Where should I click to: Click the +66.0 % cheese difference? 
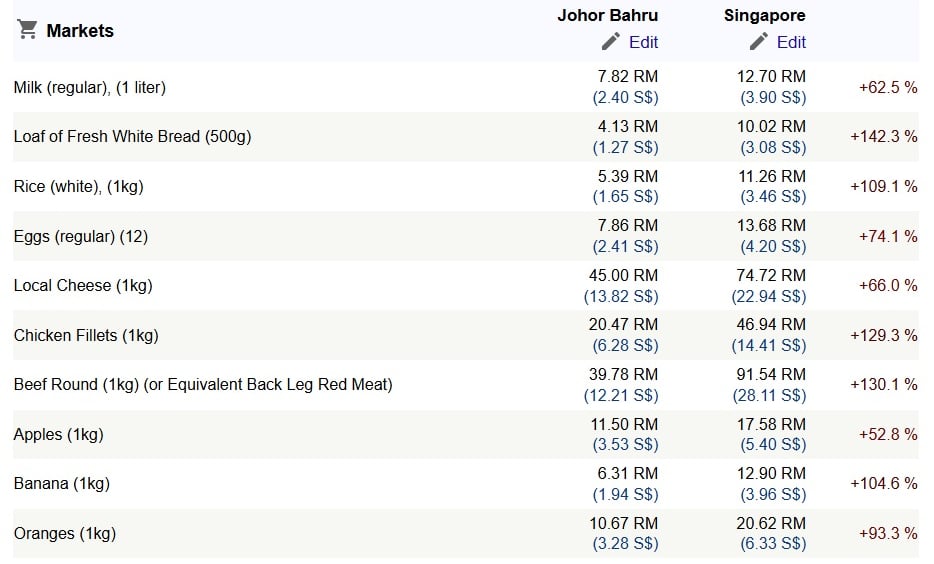click(x=888, y=285)
